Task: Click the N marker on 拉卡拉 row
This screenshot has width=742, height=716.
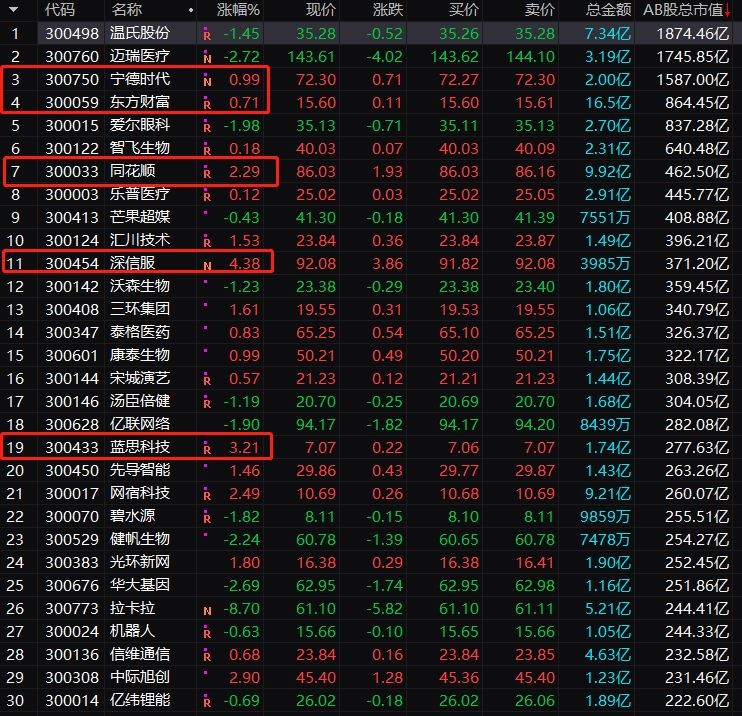Action: click(x=207, y=610)
